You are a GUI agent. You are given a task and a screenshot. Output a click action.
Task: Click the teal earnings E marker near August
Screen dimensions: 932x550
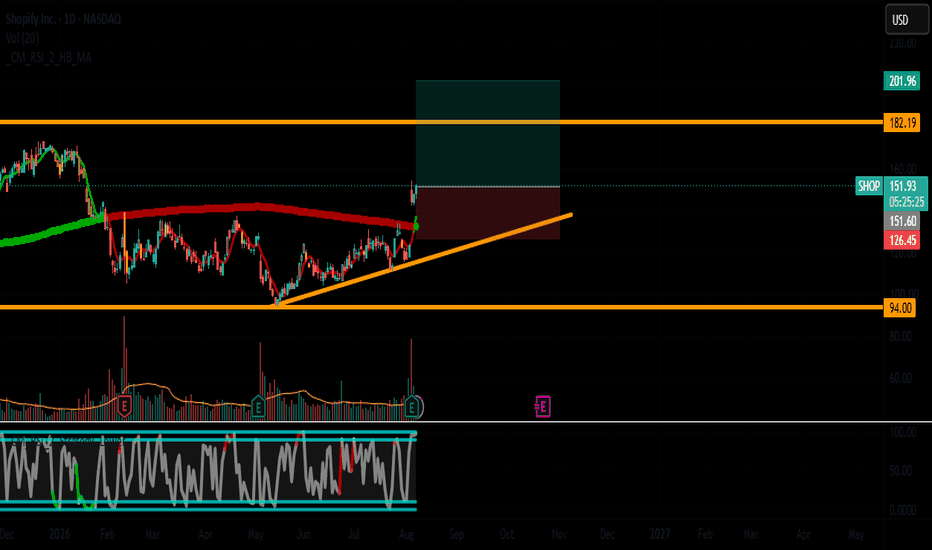click(411, 407)
